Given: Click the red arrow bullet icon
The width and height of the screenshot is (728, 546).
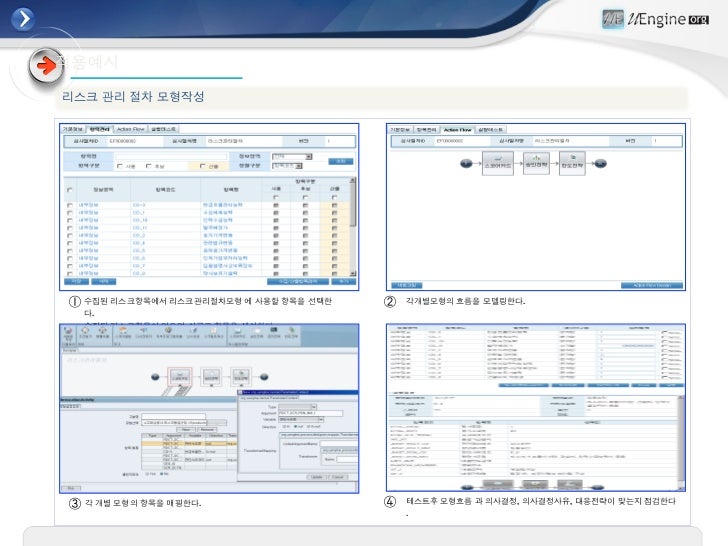Looking at the screenshot, I should [x=46, y=65].
